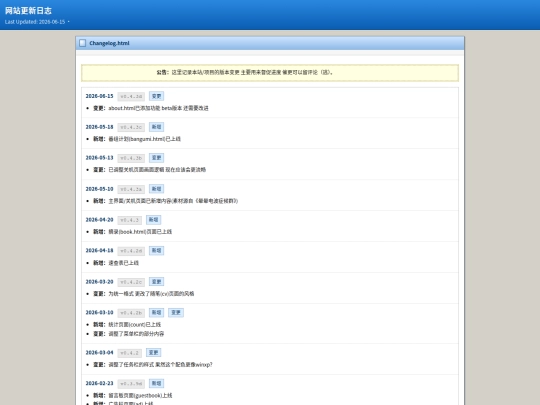The height and width of the screenshot is (405, 540).
Task: Select the Changelog.html panel title
Action: click(x=109, y=43)
